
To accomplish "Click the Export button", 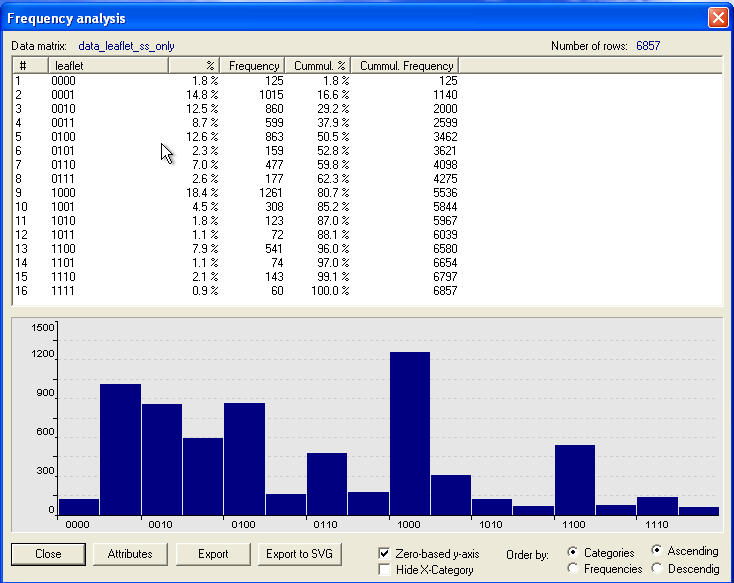I will click(213, 554).
